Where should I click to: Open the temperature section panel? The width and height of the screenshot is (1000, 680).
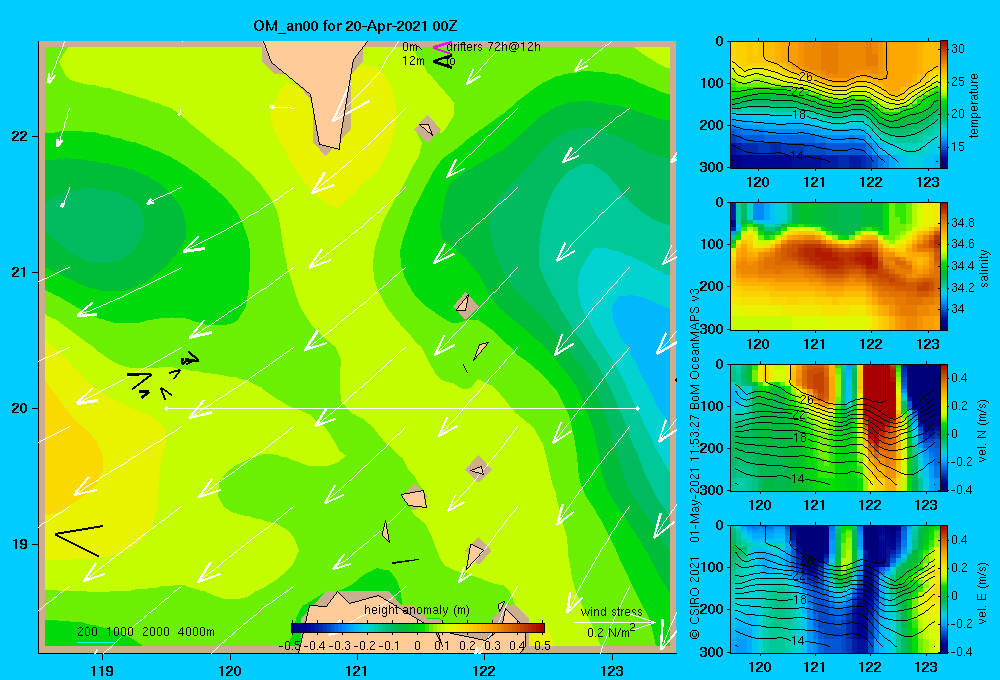834,105
